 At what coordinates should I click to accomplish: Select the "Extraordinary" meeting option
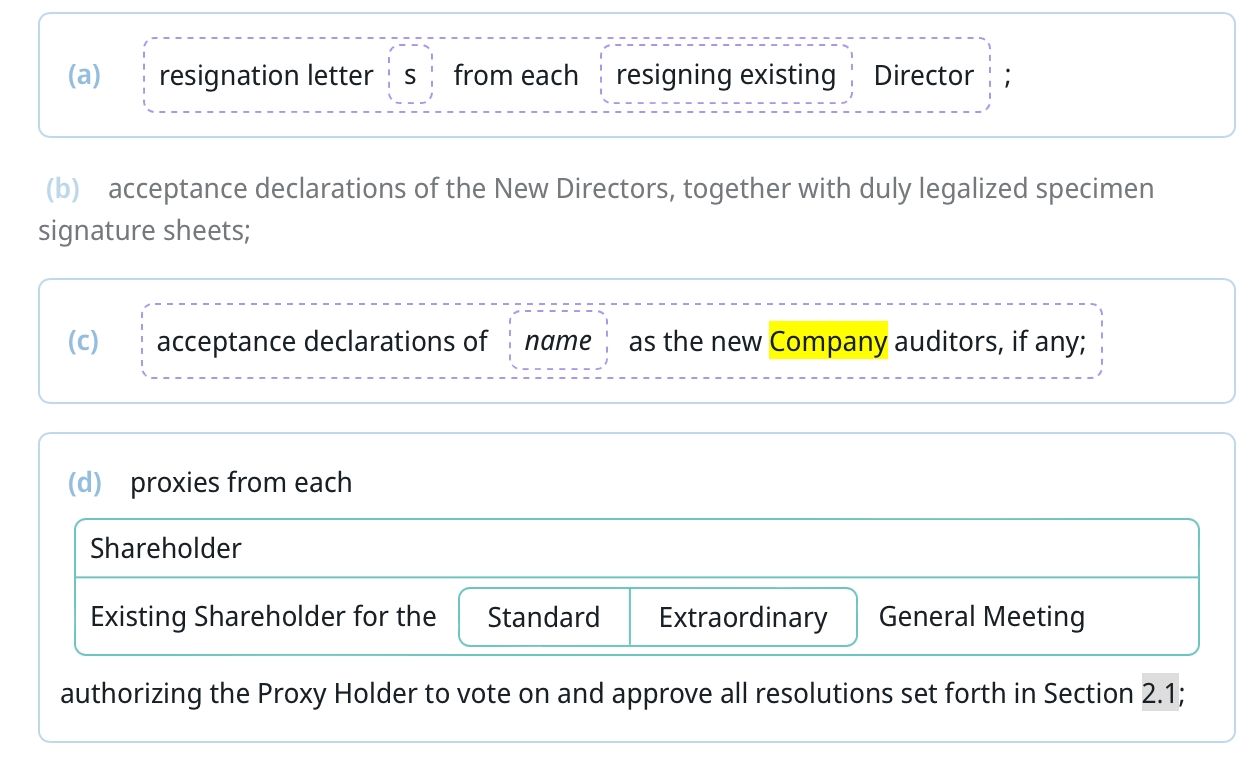click(x=743, y=617)
